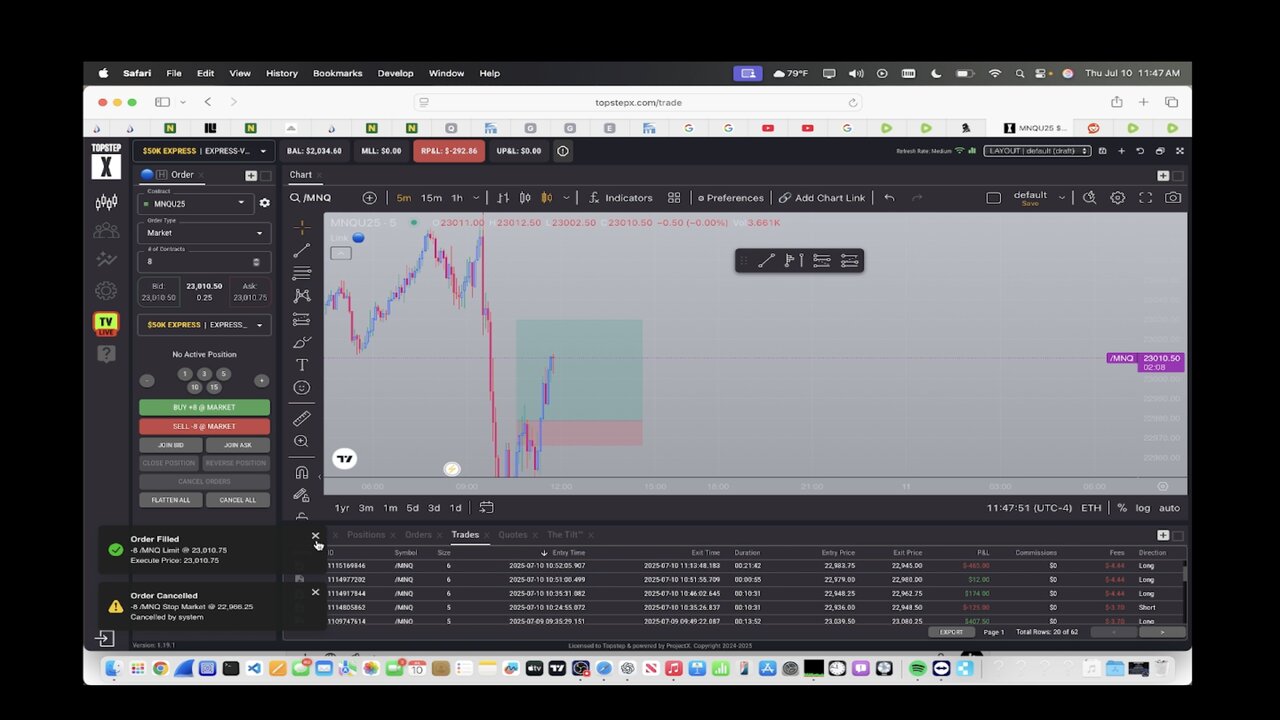The height and width of the screenshot is (720, 1280).
Task: Select the candles chart style icon
Action: (x=547, y=198)
